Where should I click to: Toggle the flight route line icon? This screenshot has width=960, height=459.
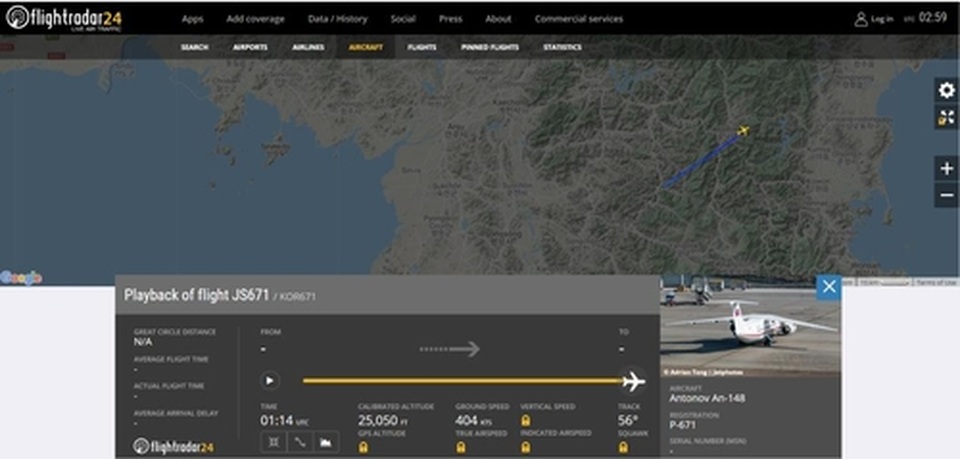[300, 441]
